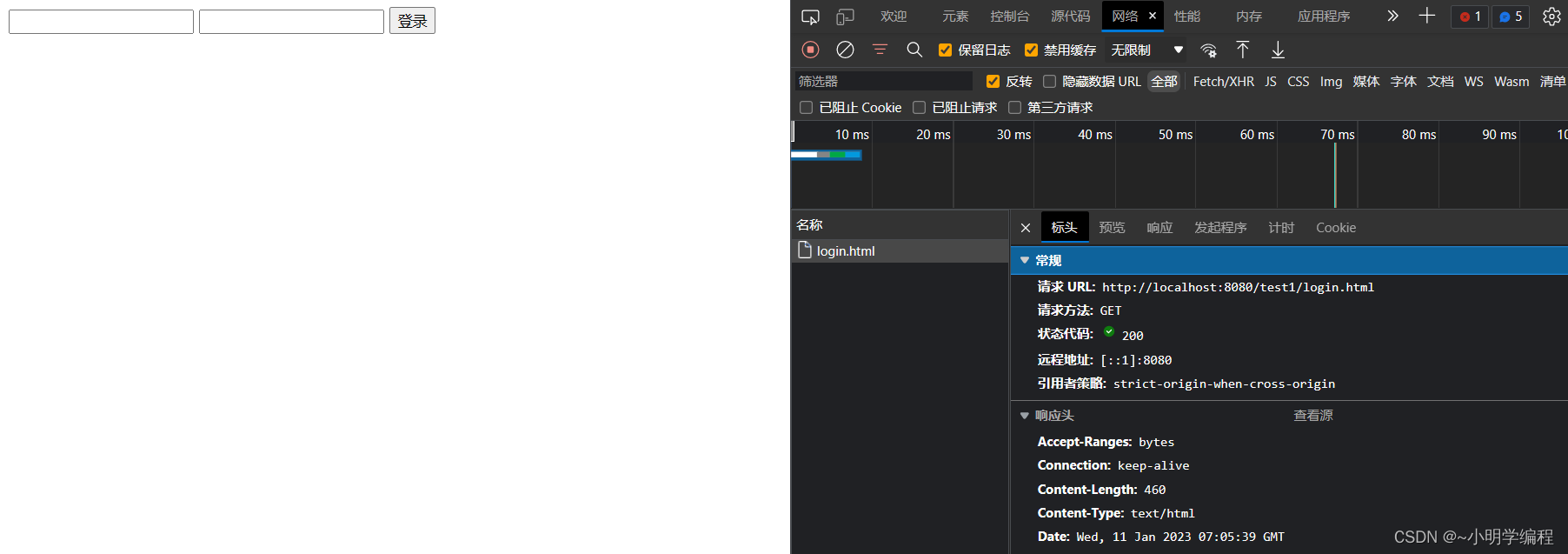The height and width of the screenshot is (554, 1568).
Task: Collapse the 常规 section
Action: coord(1025,260)
